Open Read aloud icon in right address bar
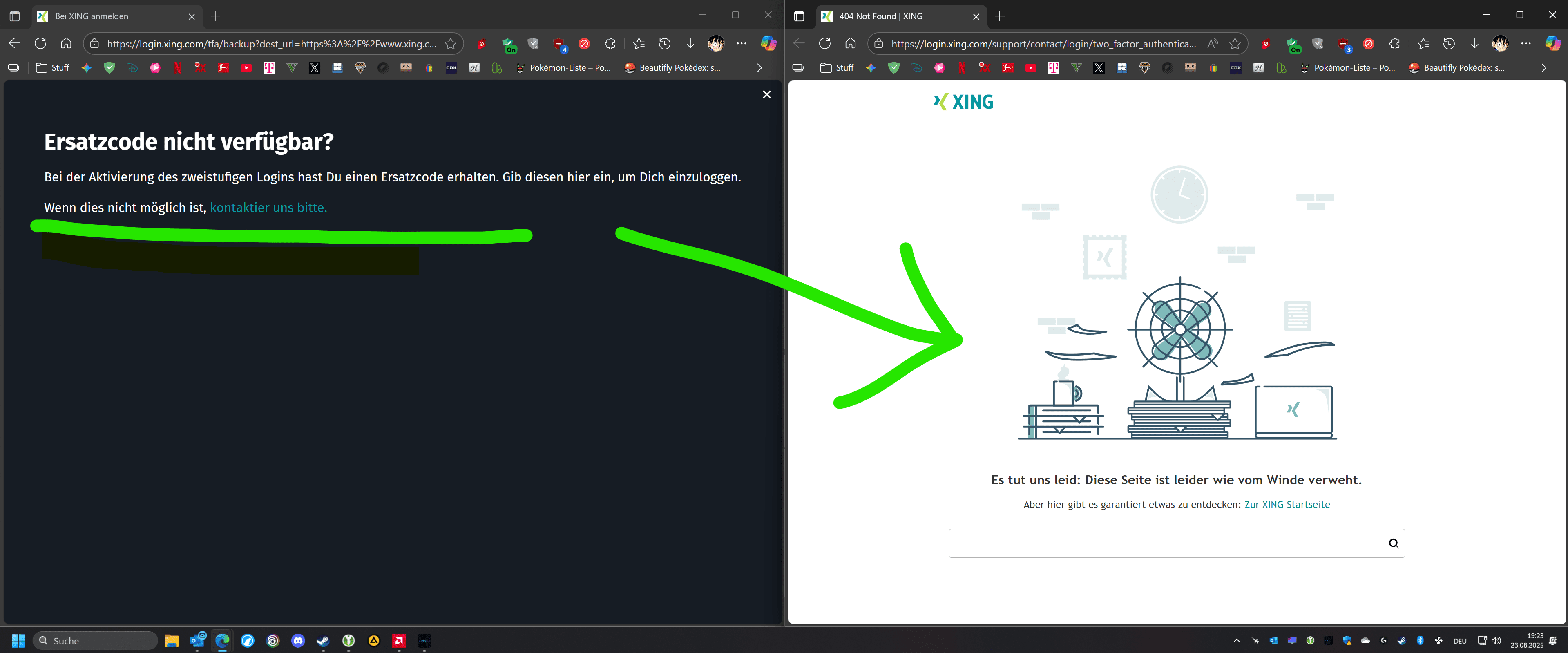 click(1213, 44)
